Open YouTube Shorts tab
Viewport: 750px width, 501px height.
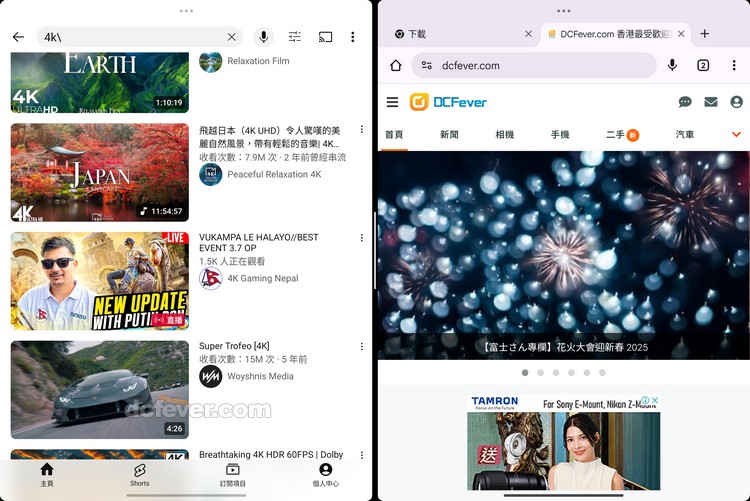click(140, 475)
